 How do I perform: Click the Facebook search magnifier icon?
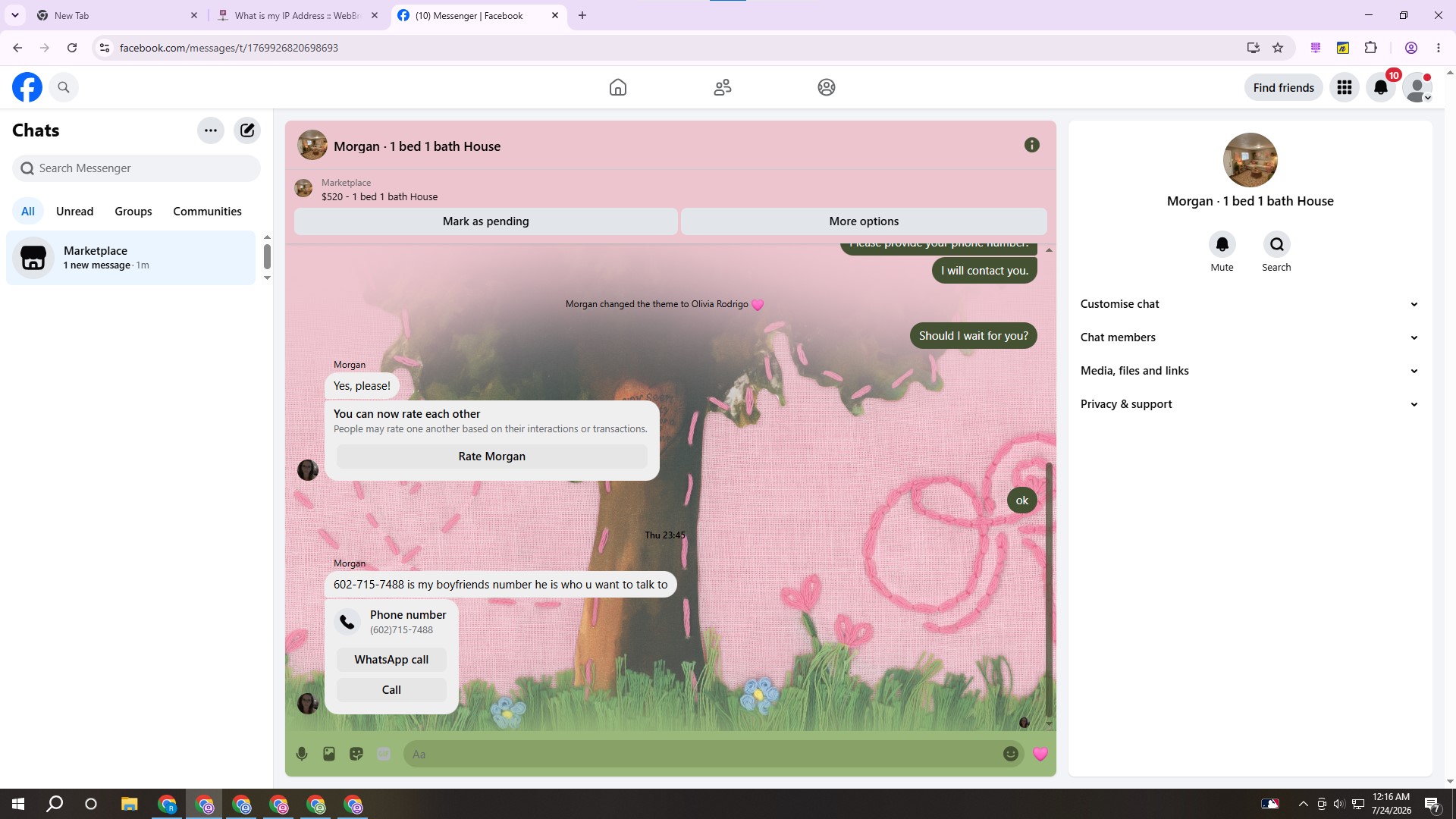[x=64, y=87]
